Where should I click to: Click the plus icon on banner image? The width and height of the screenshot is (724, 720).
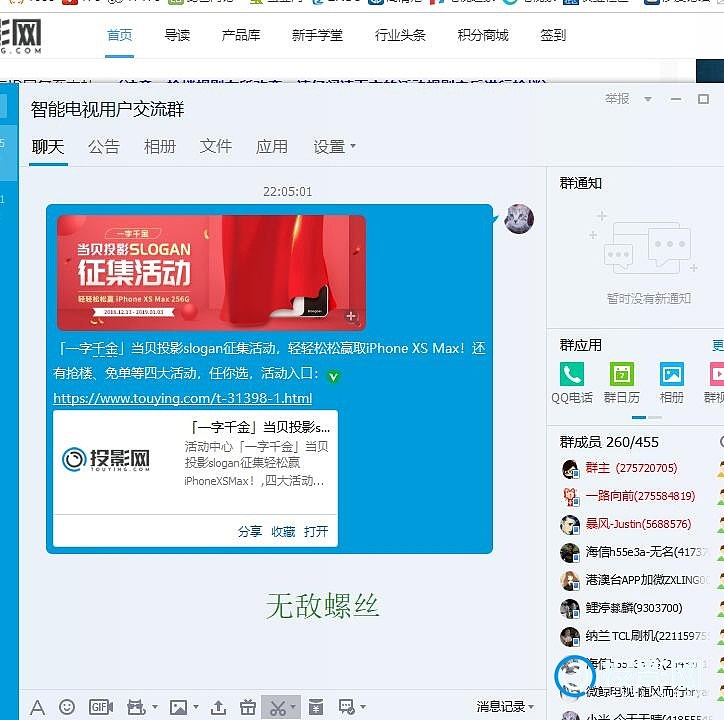tap(351, 316)
